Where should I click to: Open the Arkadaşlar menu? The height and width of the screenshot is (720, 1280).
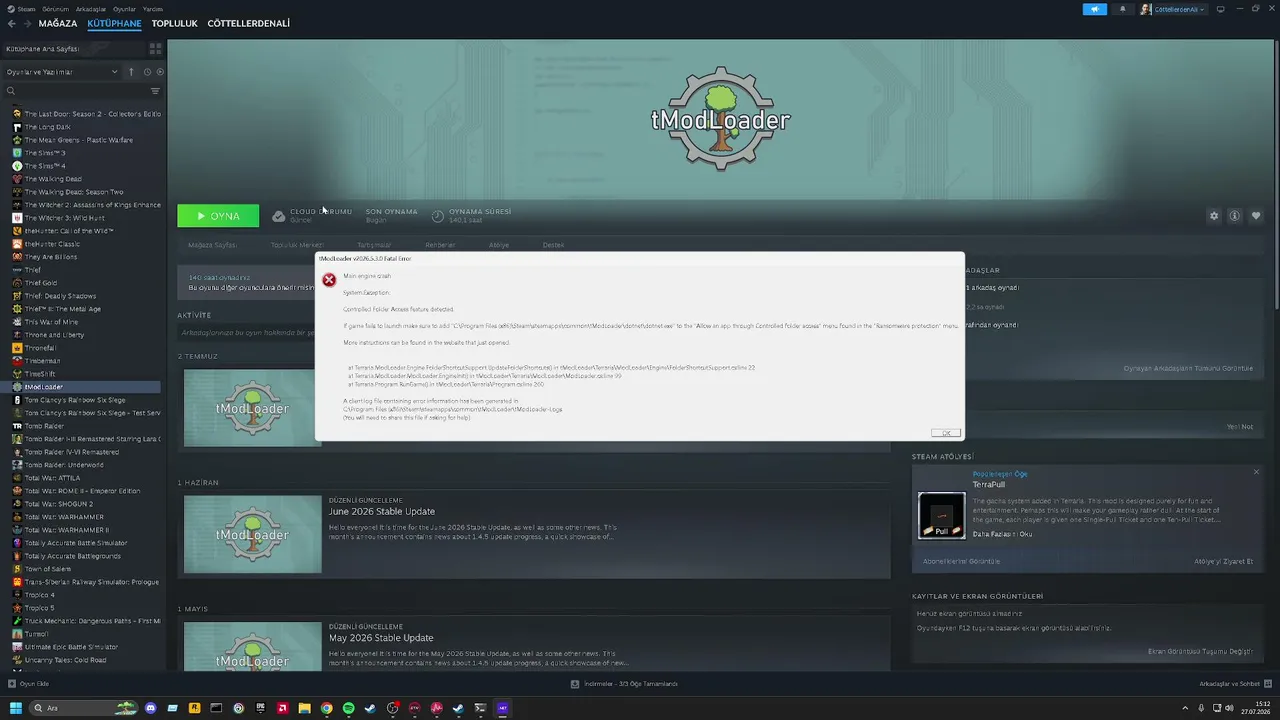tap(91, 9)
